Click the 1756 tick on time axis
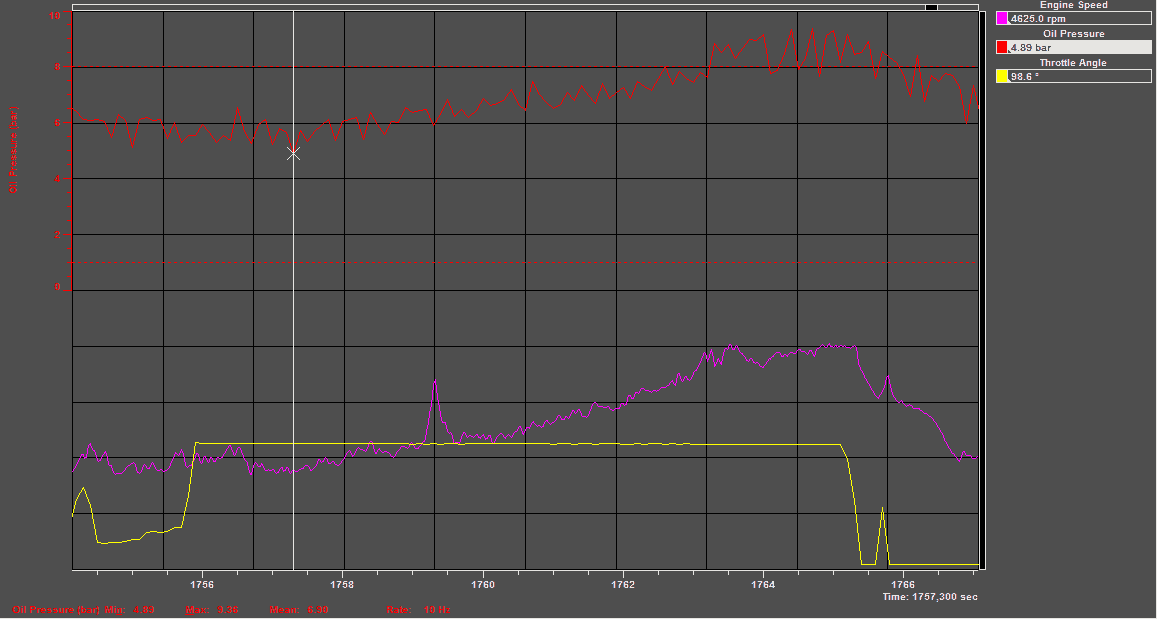1157x619 pixels. coord(202,583)
